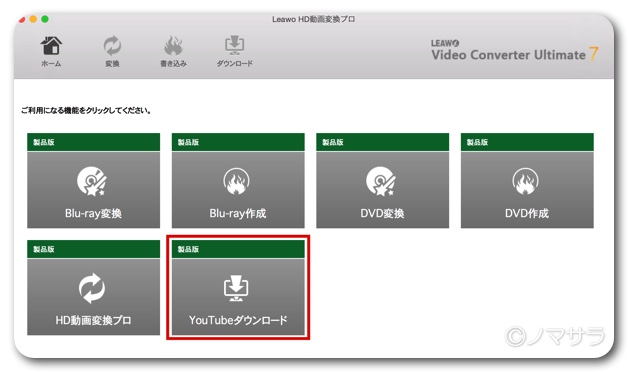Click the Leawo Video Converter Ultimate logo

click(x=515, y=51)
